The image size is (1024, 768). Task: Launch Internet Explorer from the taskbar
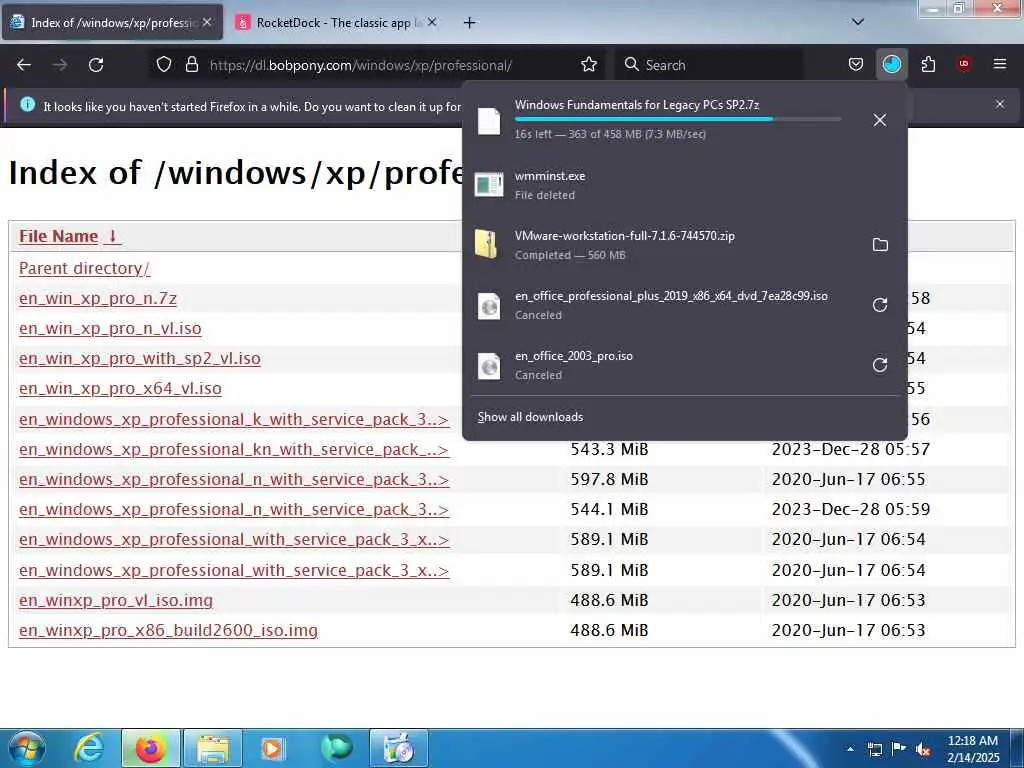[x=89, y=748]
